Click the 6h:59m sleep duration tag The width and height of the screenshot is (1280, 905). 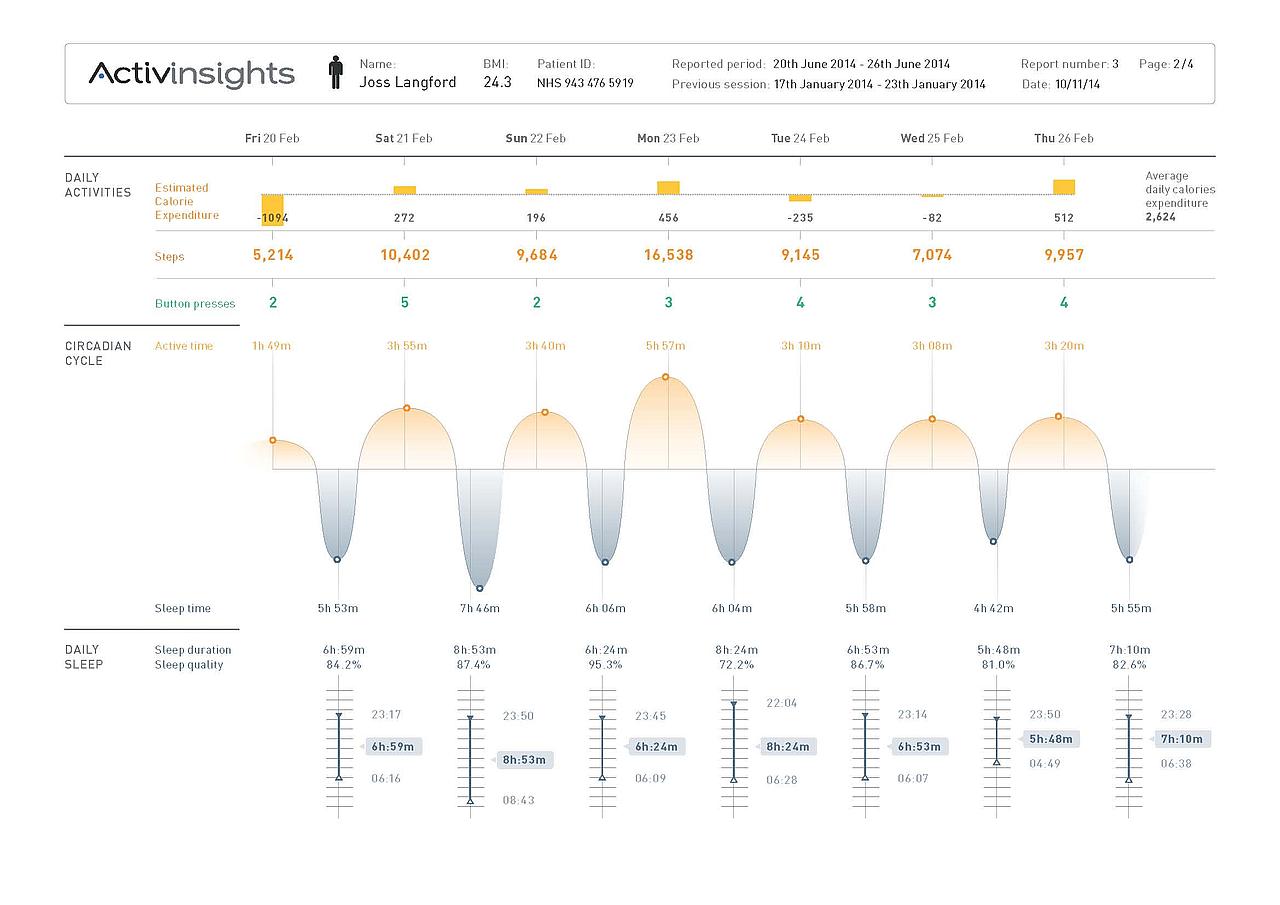(x=391, y=746)
